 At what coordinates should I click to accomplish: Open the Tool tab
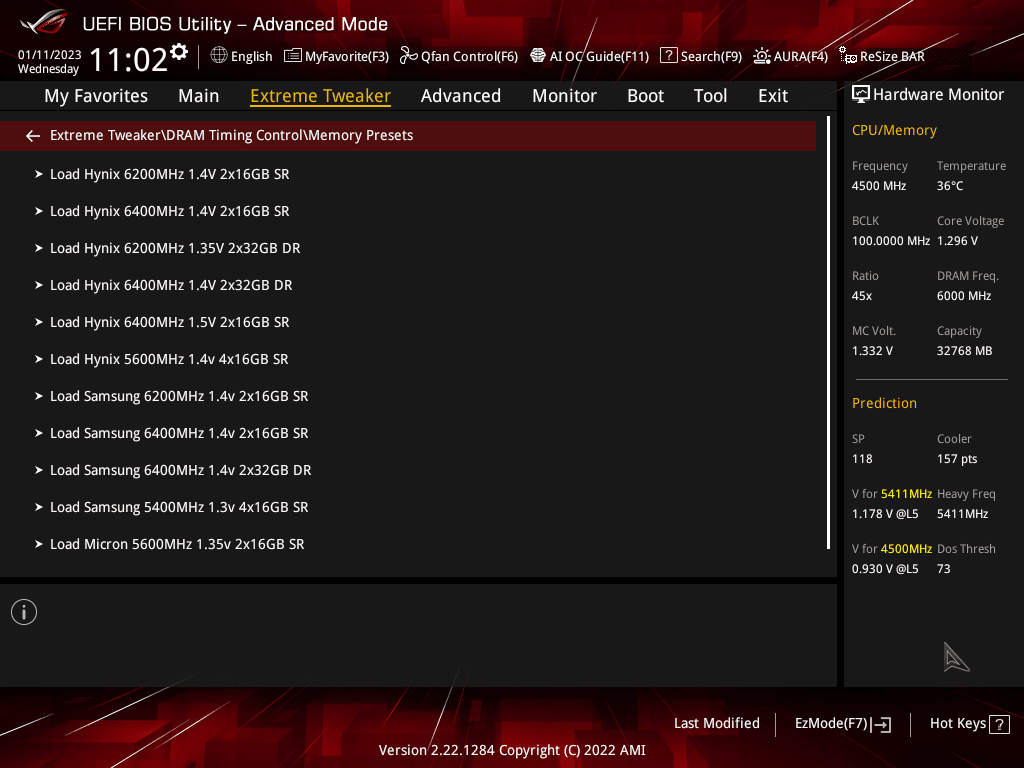[x=710, y=96]
